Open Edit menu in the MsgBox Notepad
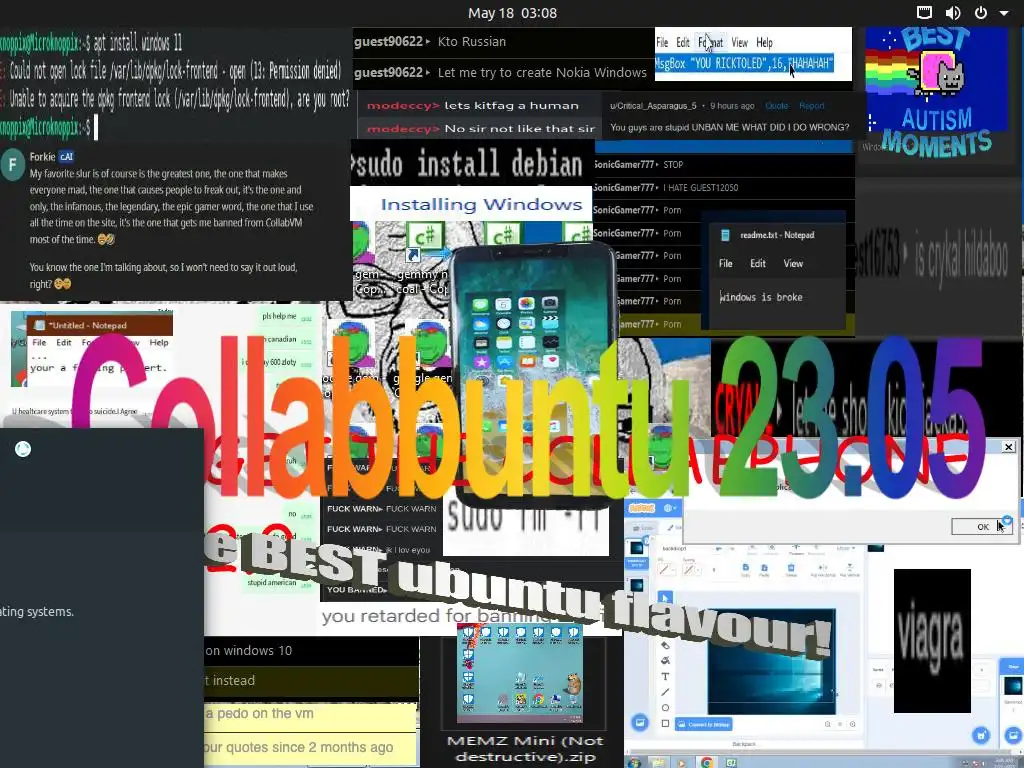 [682, 42]
